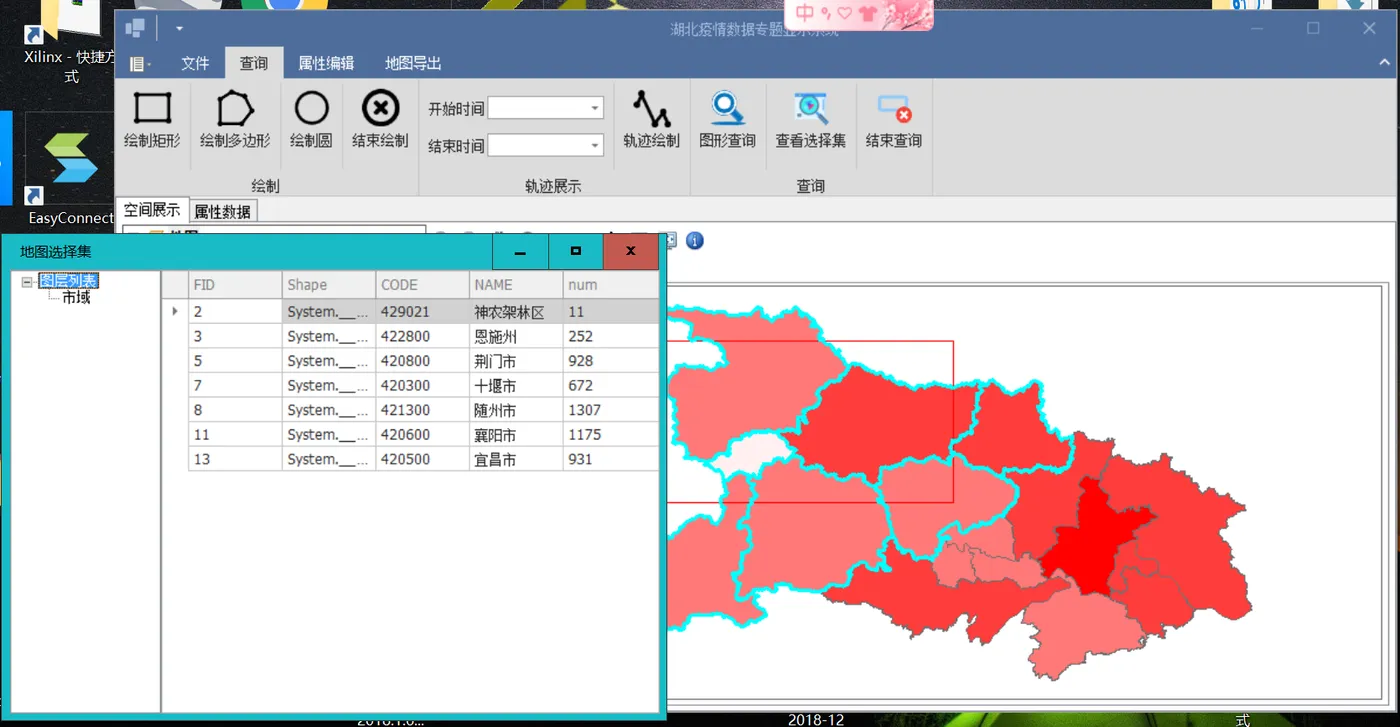Select the 绘制多边形 polygon drawing tool
This screenshot has width=1400, height=727.
[x=235, y=120]
